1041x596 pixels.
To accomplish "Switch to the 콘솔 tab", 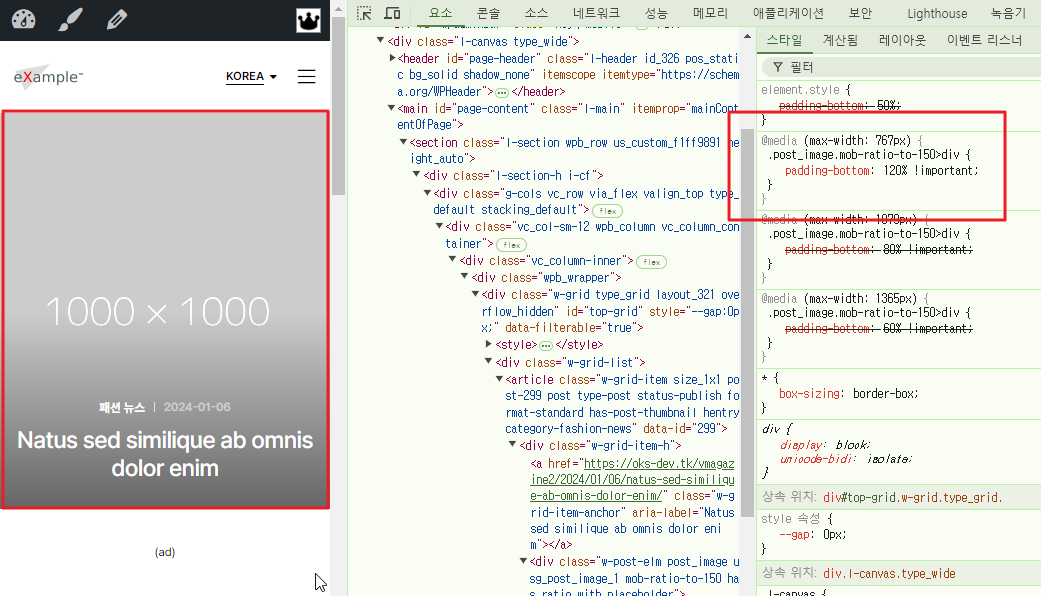I will pyautogui.click(x=488, y=13).
